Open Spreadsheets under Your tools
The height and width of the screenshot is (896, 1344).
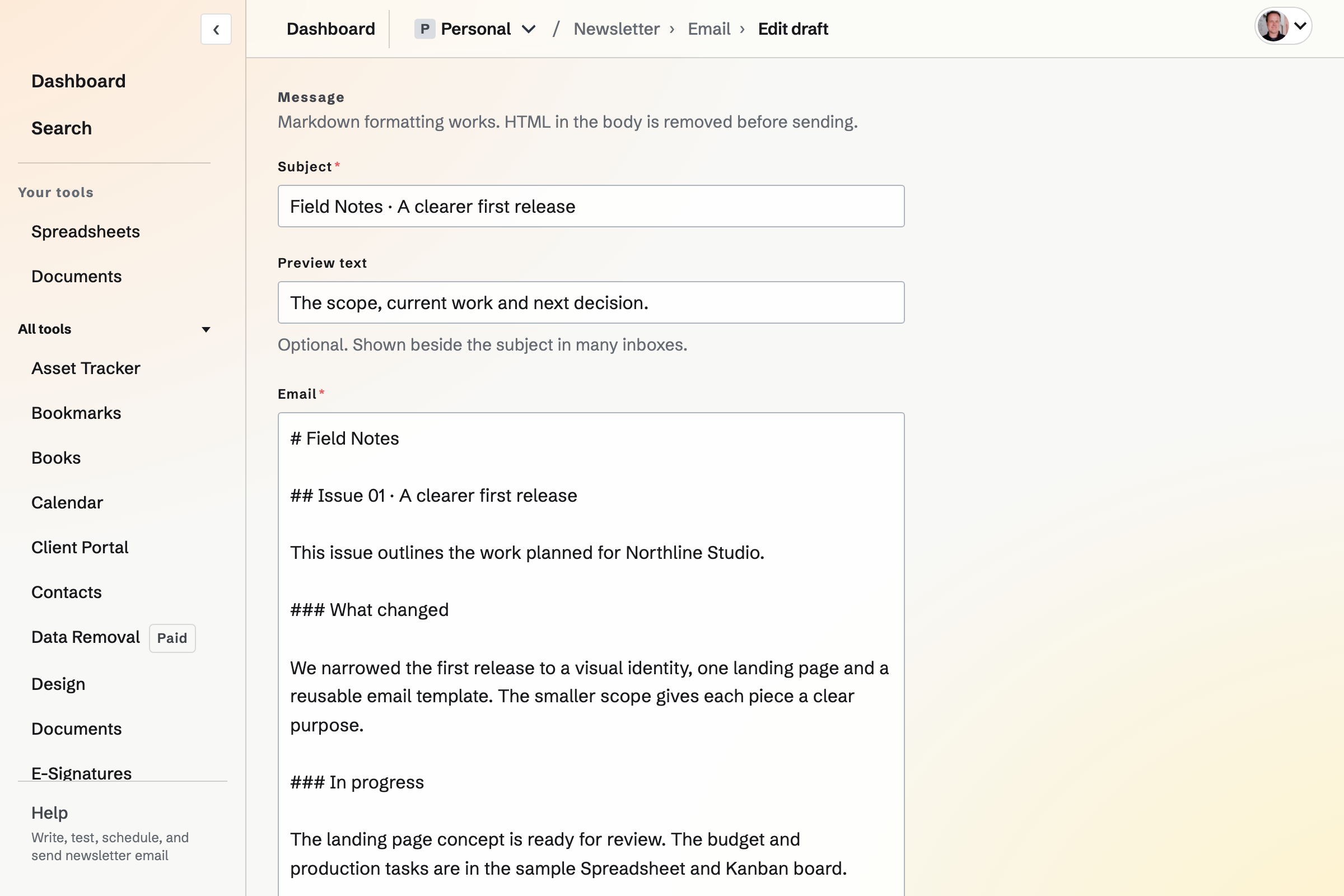pyautogui.click(x=86, y=231)
